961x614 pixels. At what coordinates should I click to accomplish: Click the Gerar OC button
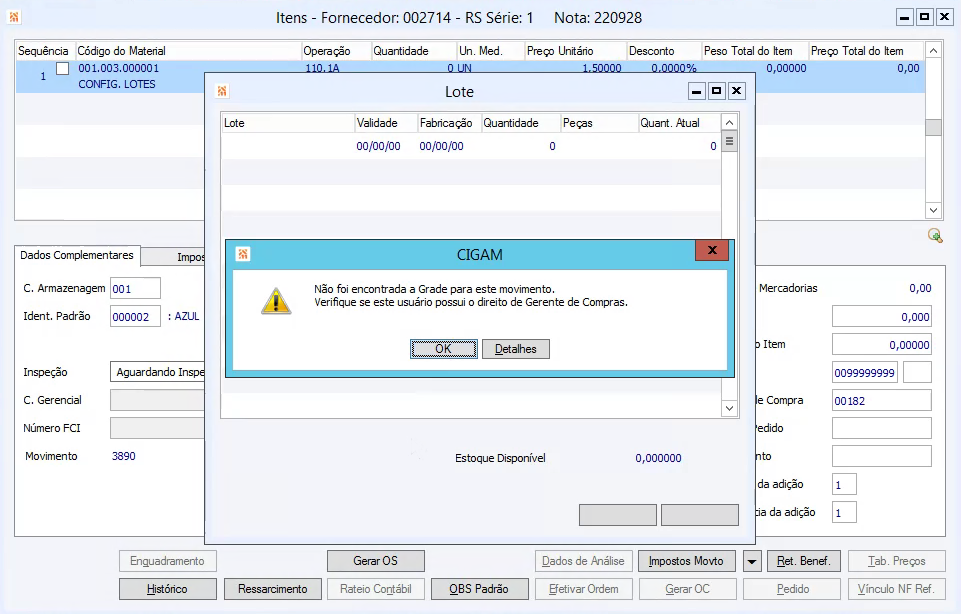(x=686, y=589)
